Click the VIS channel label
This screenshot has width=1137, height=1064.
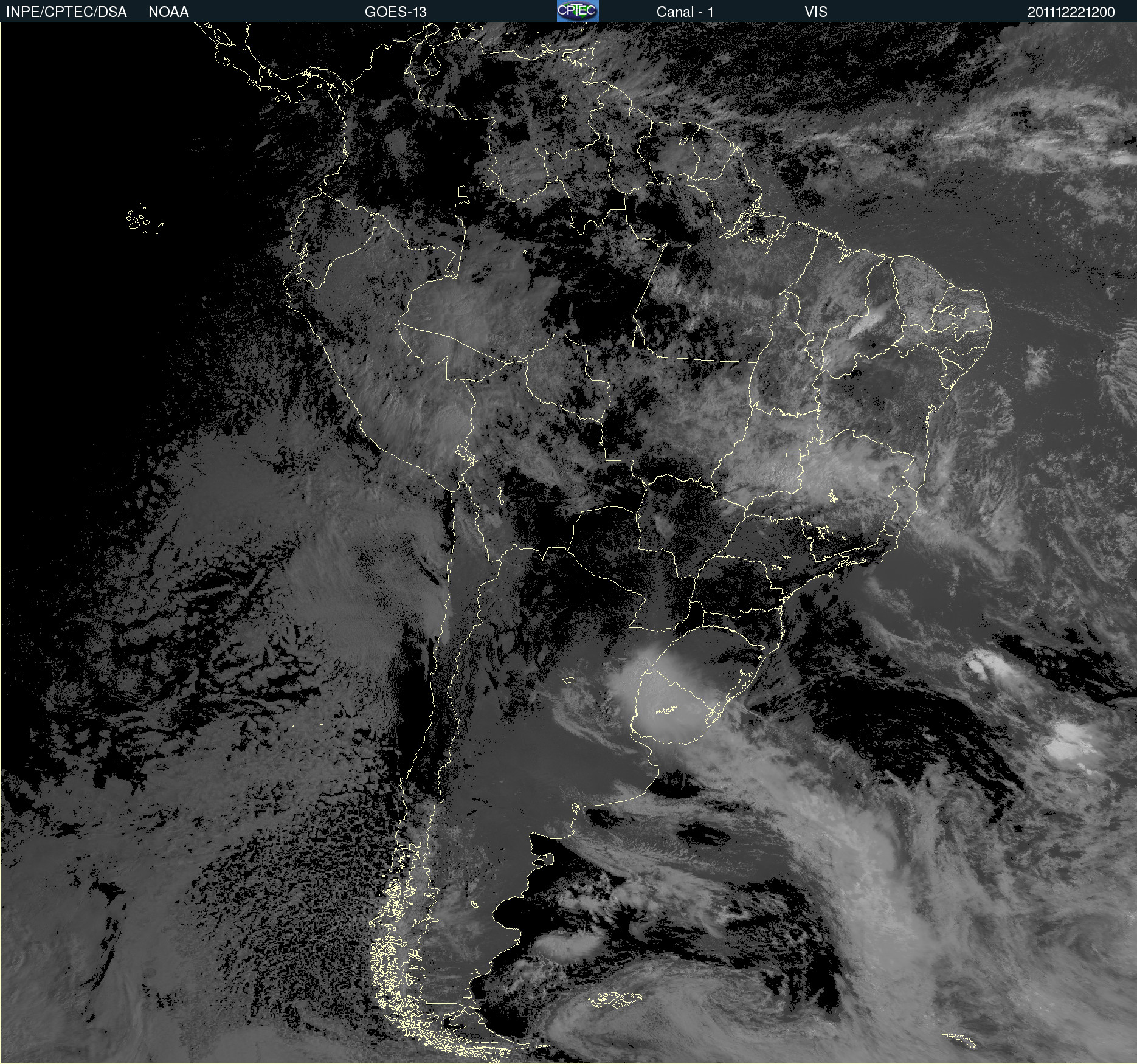tap(816, 12)
